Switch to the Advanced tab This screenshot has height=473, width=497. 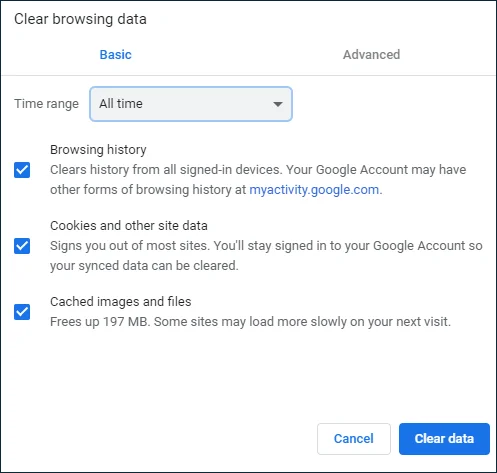pyautogui.click(x=371, y=54)
